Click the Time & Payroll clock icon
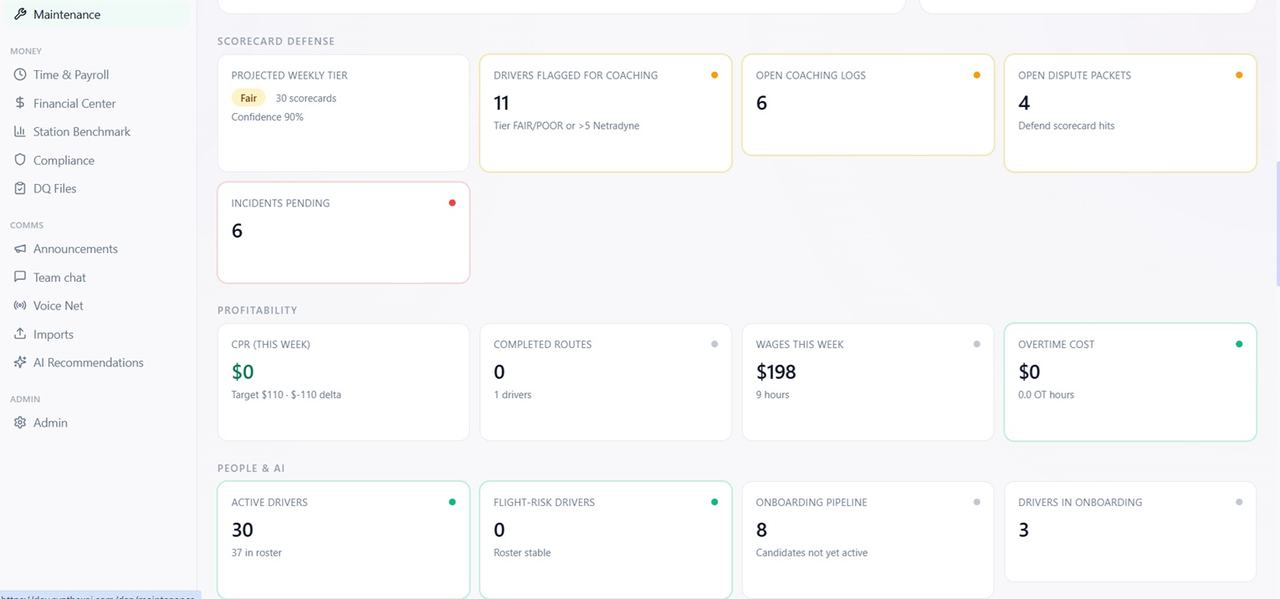This screenshot has height=599, width=1280. tap(20, 74)
